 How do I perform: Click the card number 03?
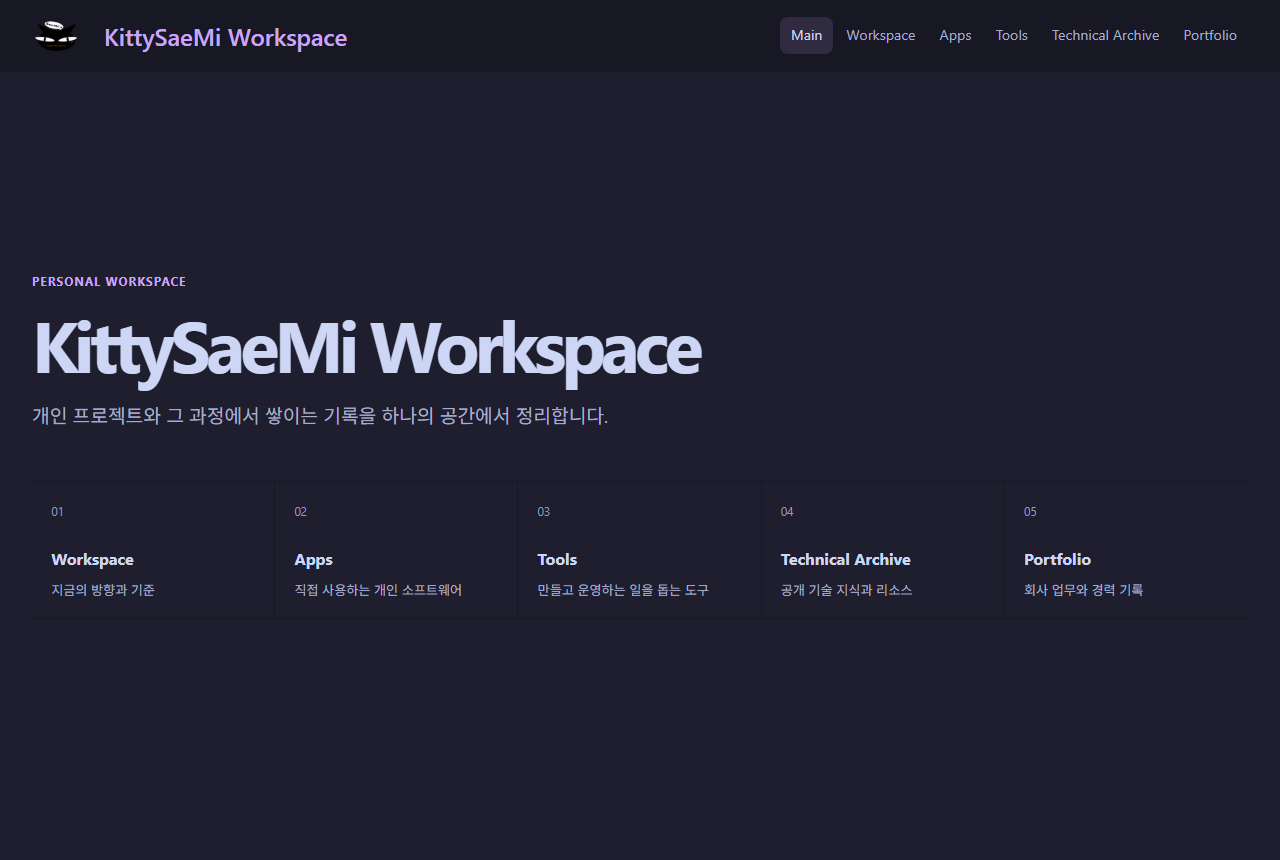(543, 512)
